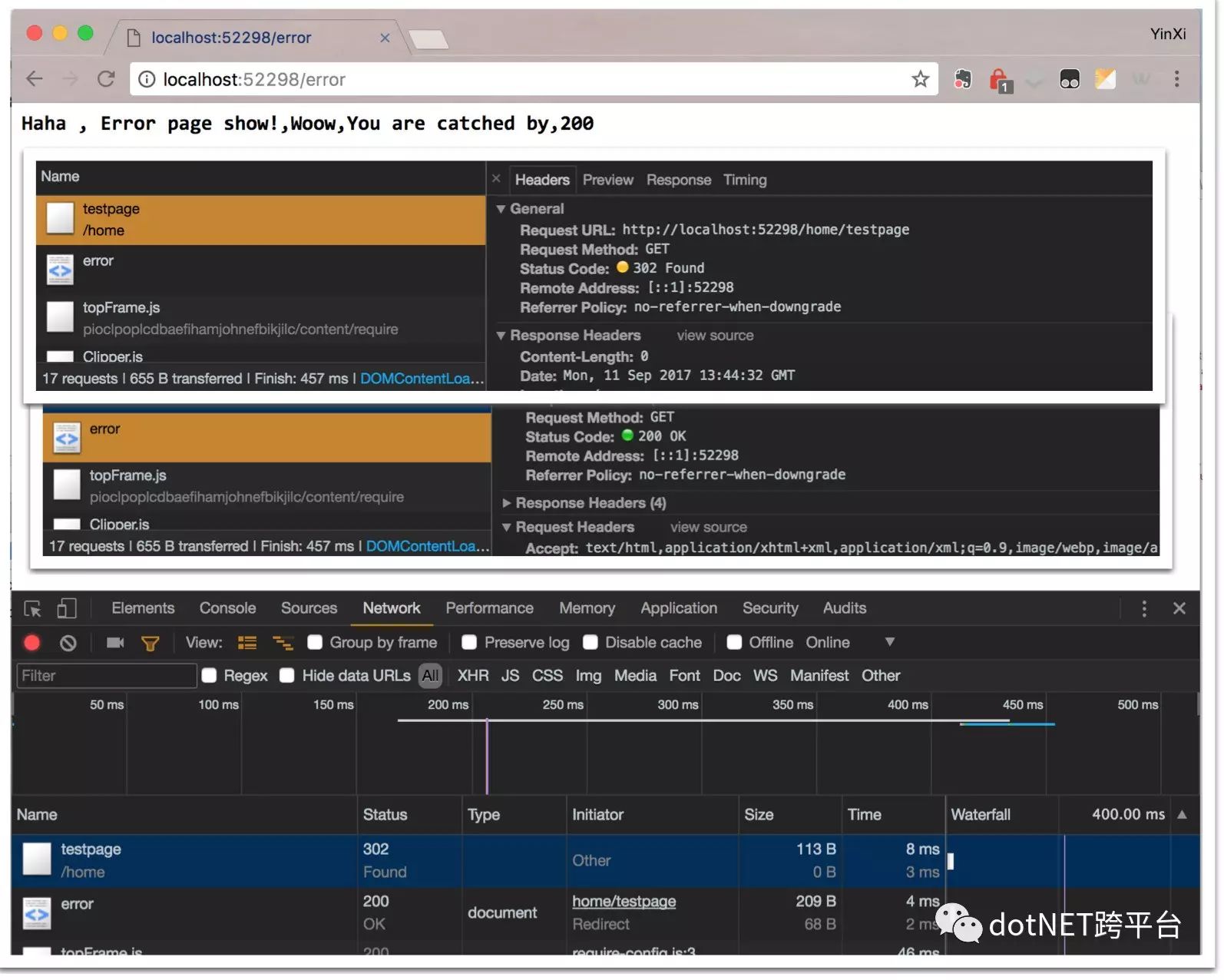This screenshot has width=1224, height=980.
Task: Select the error 200 request row
Action: 605,914
